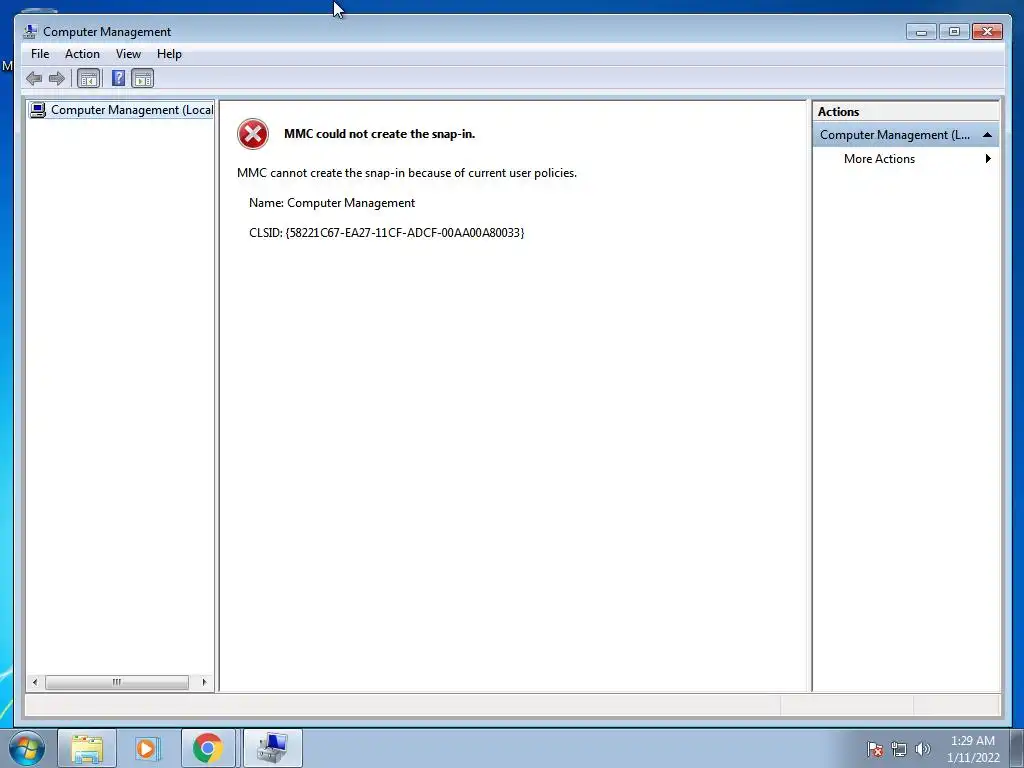Click the network tray icon
Viewport: 1024px width, 768px height.
[899, 749]
